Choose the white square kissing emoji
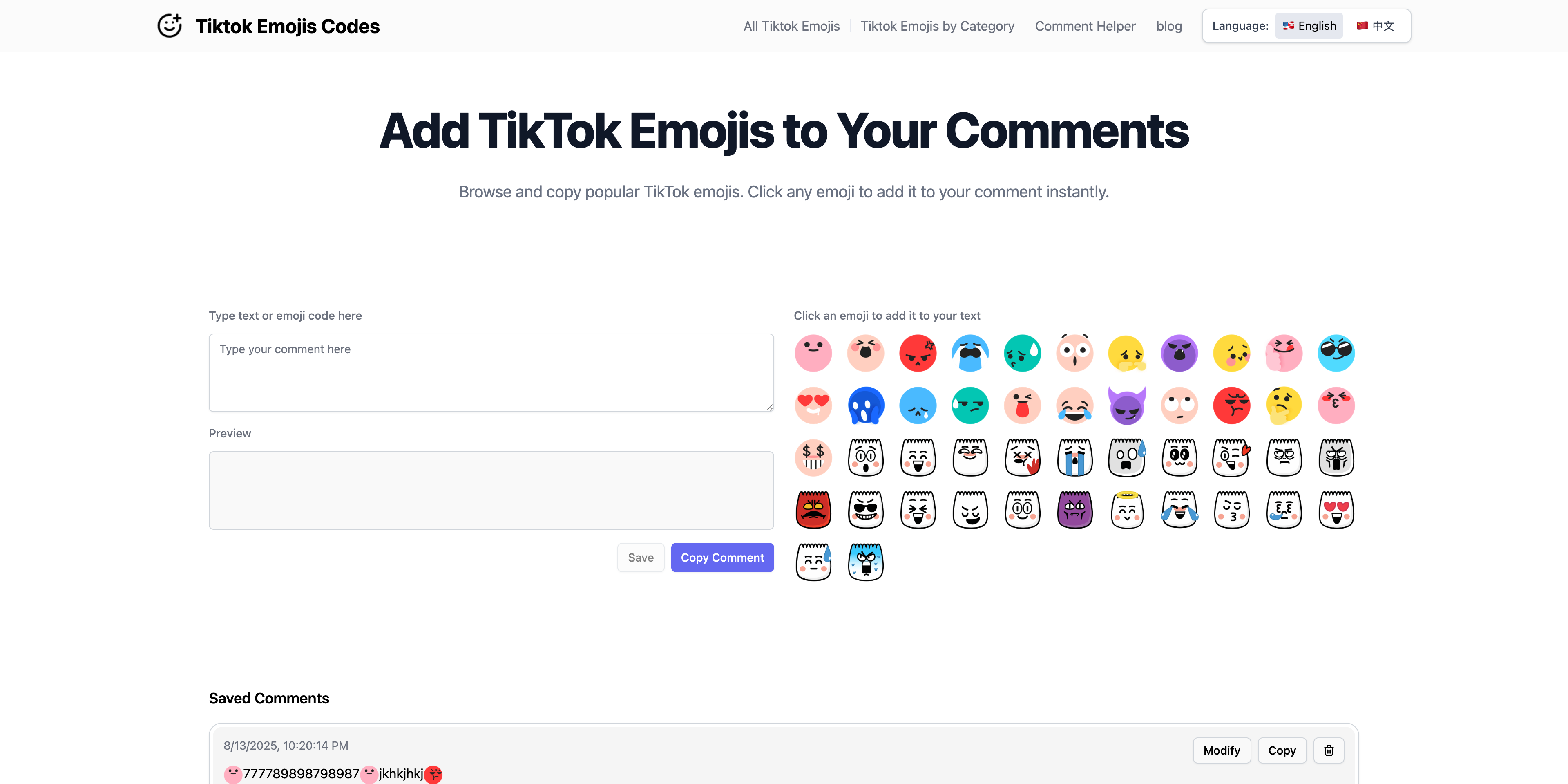 [x=1232, y=510]
